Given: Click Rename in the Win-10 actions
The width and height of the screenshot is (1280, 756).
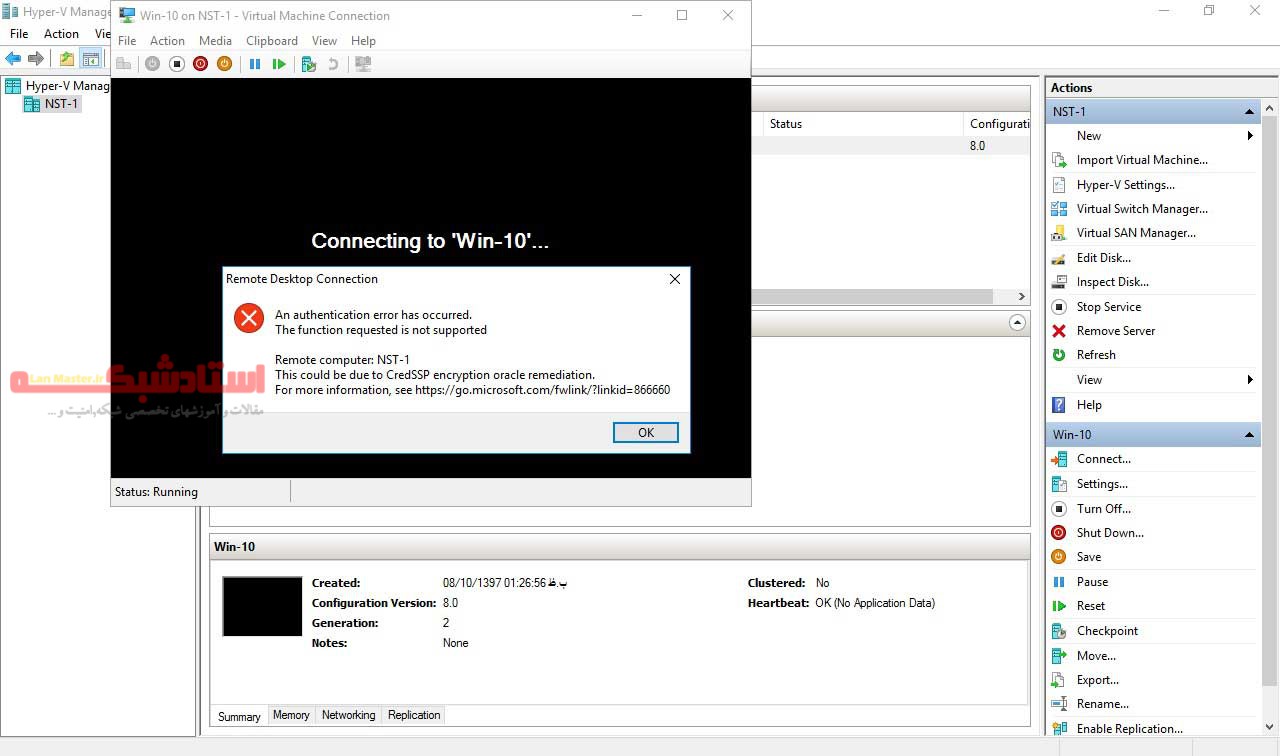Looking at the screenshot, I should pos(1102,704).
